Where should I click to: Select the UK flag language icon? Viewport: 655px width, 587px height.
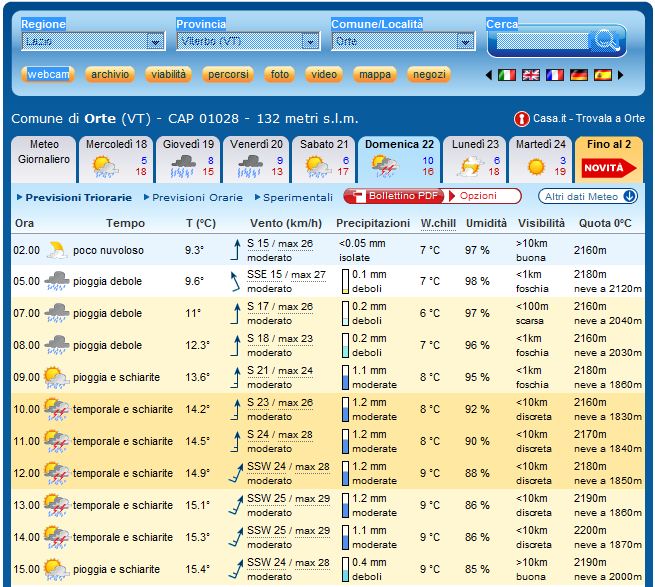[531, 75]
